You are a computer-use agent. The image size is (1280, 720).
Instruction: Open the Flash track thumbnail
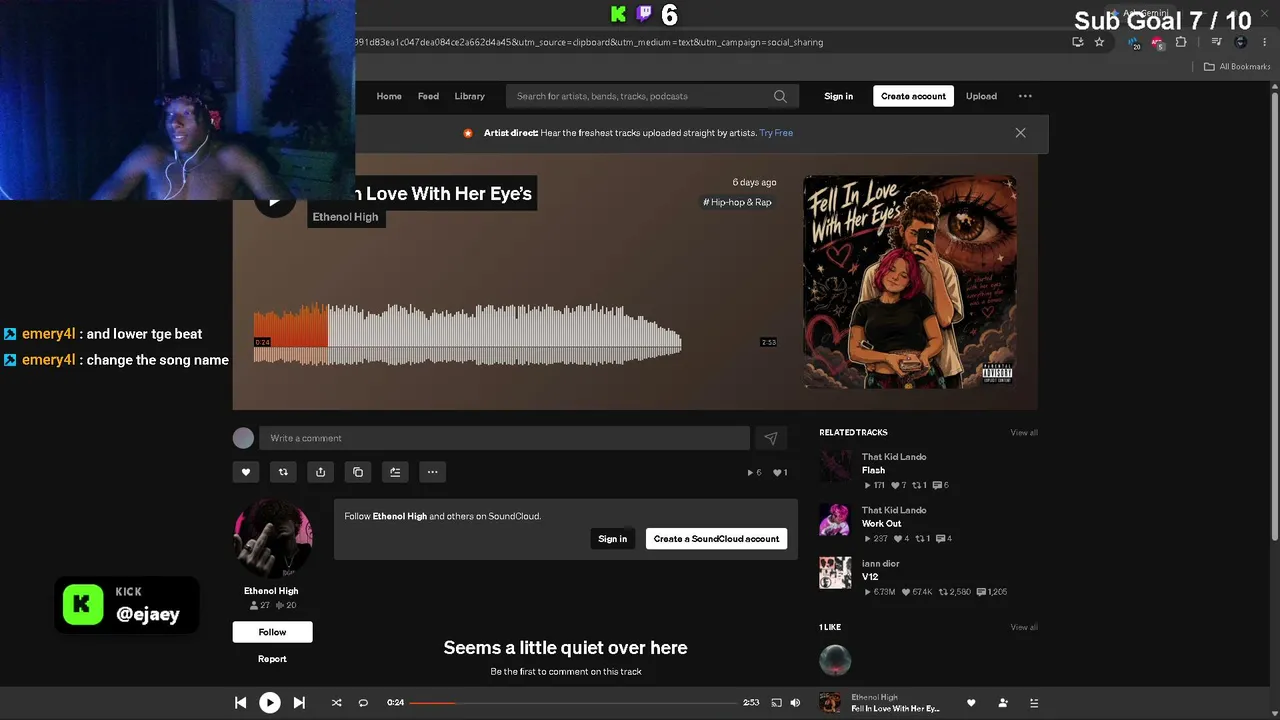tap(835, 466)
